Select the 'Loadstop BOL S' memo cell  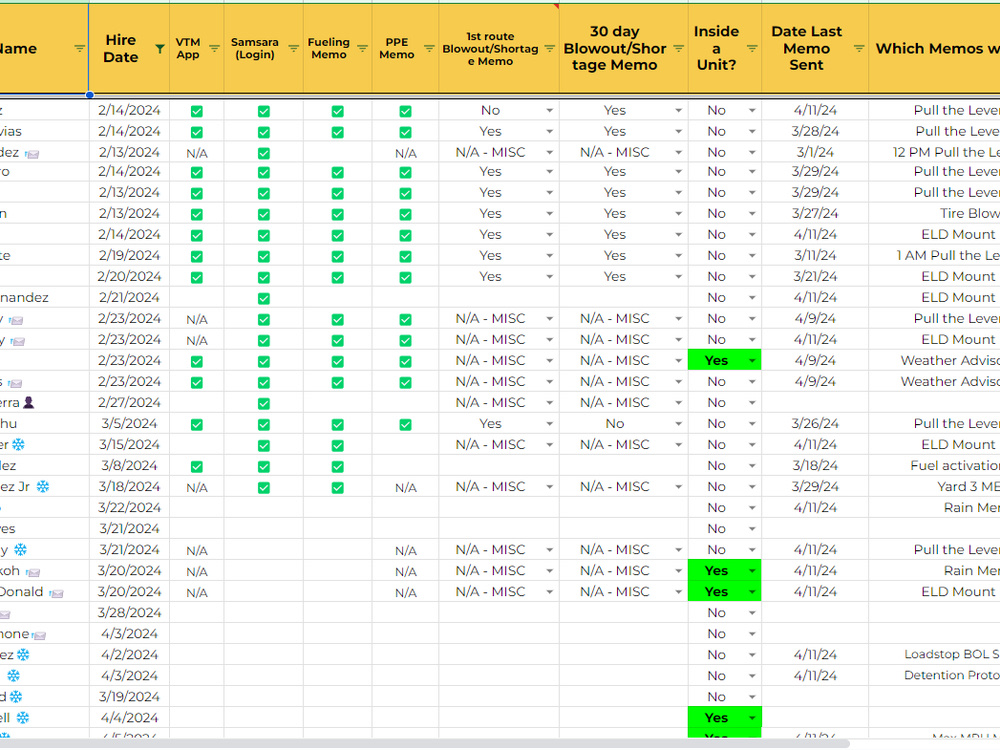pyautogui.click(x=934, y=654)
